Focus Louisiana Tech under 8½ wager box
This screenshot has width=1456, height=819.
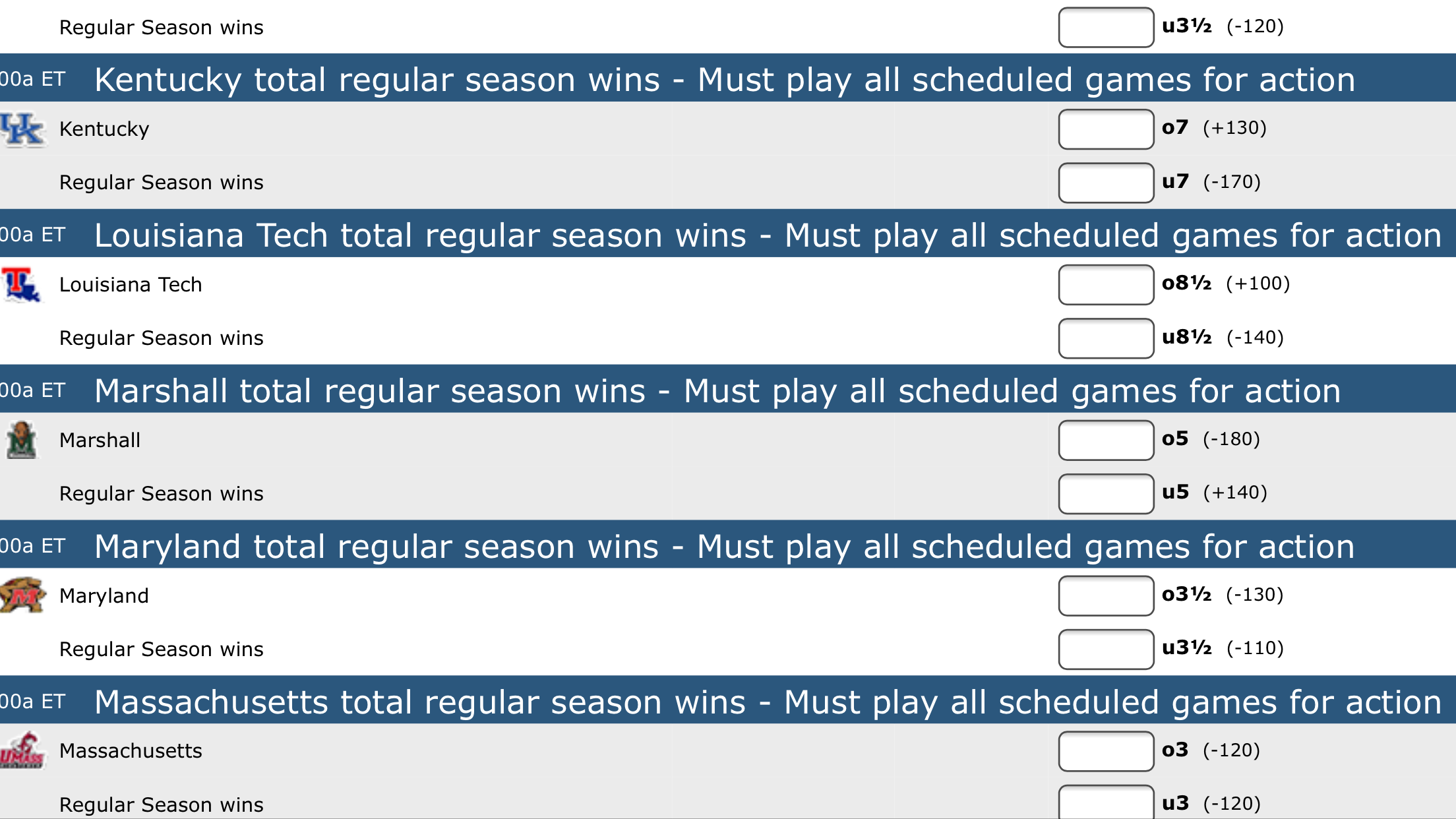[1105, 338]
